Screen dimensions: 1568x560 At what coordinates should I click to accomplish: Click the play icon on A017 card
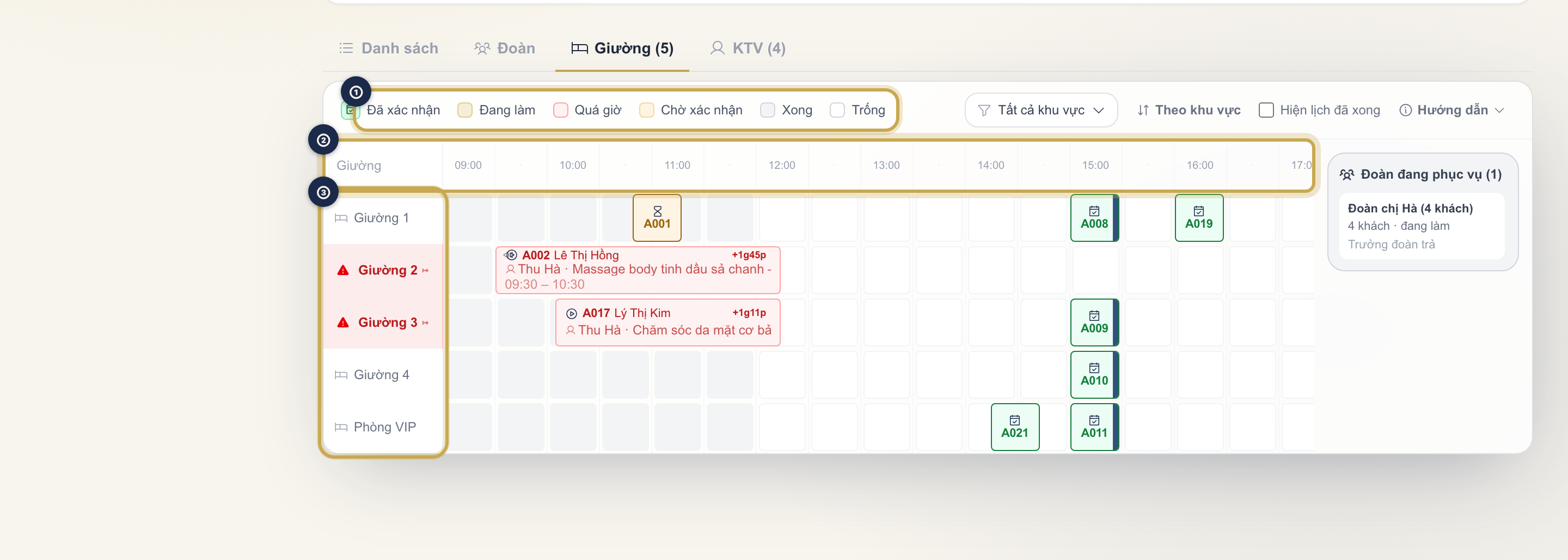click(x=572, y=314)
